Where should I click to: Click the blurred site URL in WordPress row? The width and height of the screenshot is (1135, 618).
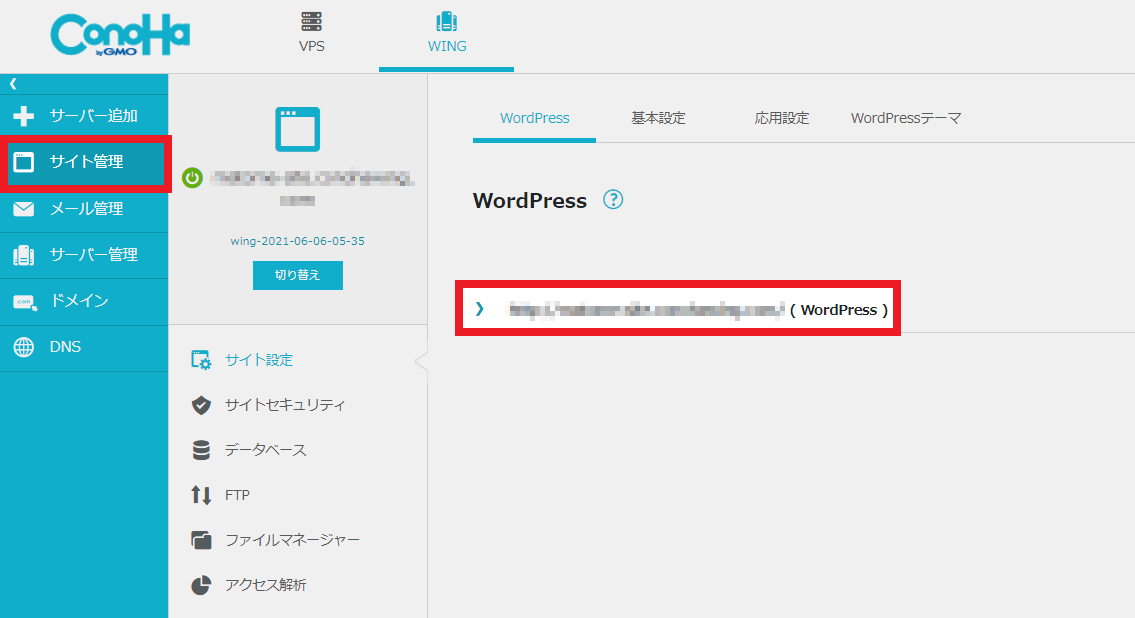tap(646, 310)
